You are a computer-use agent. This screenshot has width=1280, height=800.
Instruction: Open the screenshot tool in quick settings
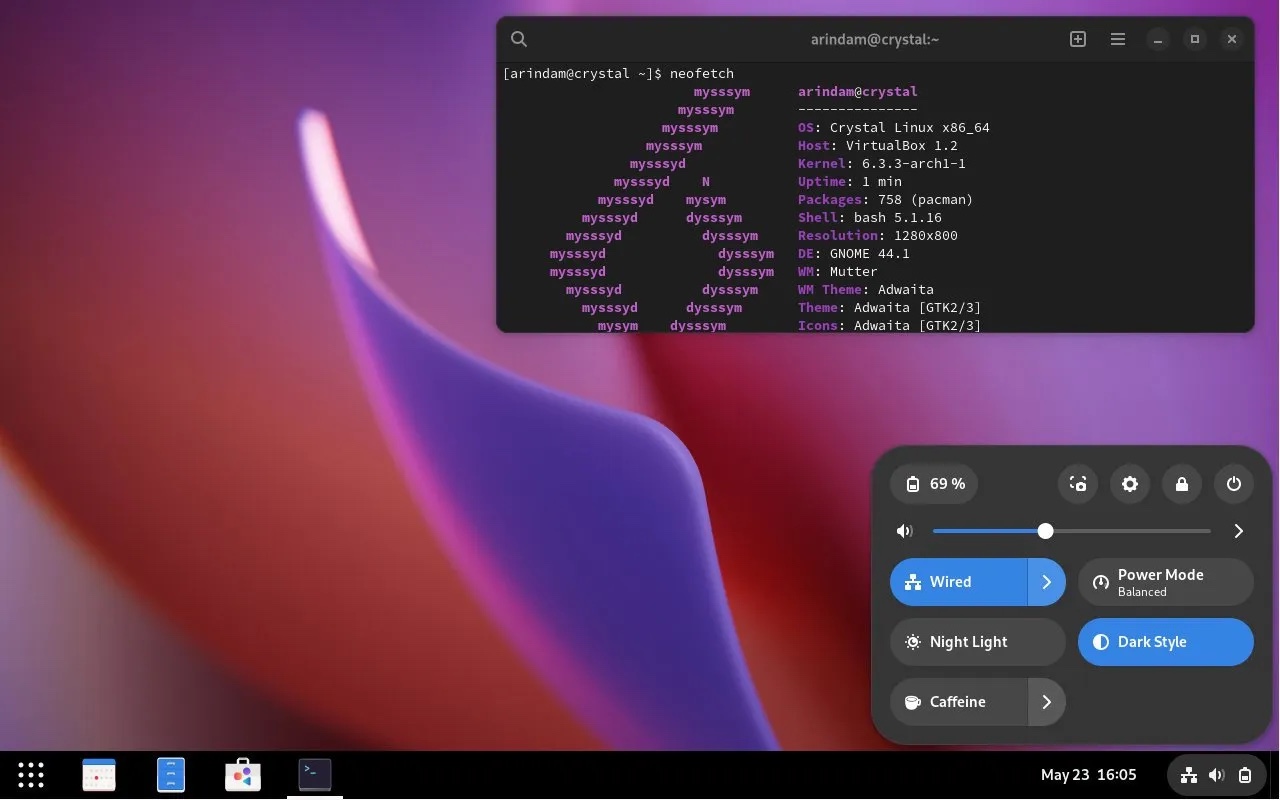coord(1077,484)
